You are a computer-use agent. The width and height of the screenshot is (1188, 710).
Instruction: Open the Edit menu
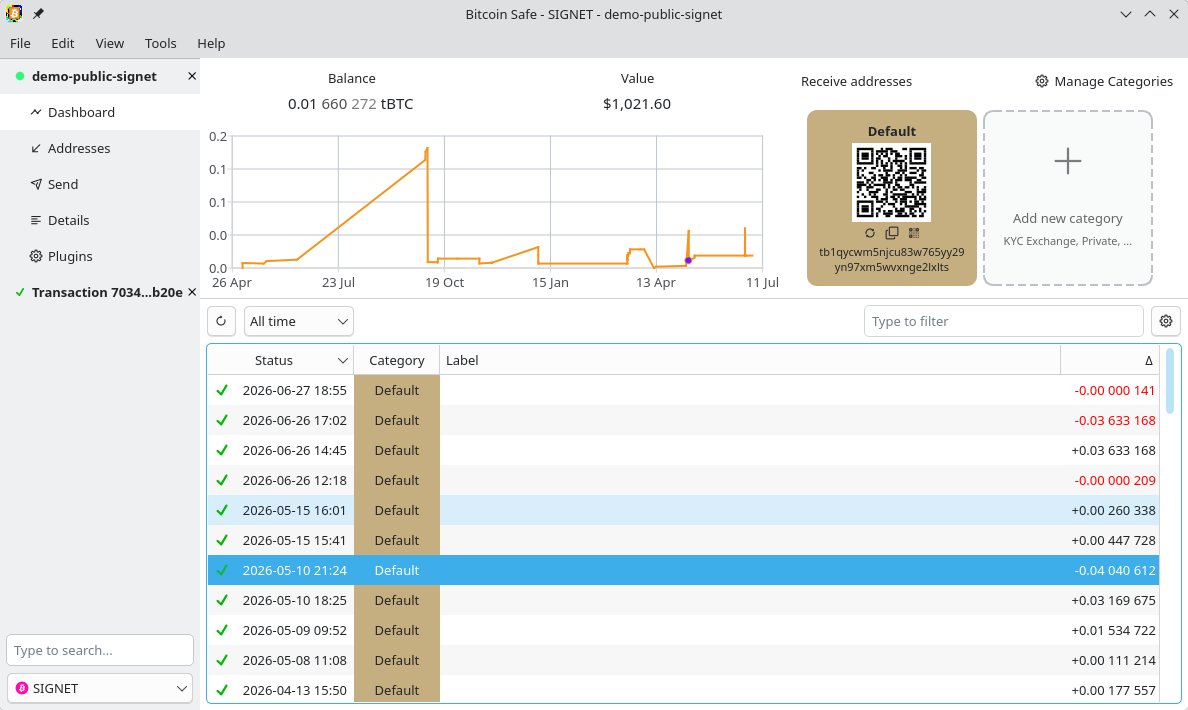63,43
